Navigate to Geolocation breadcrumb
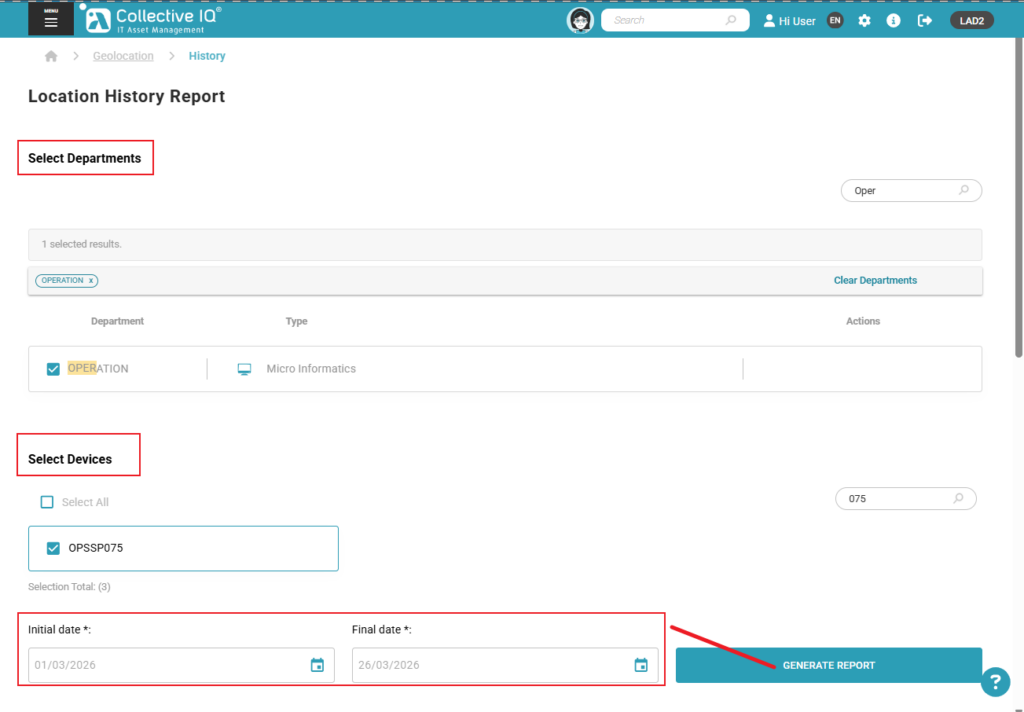1024x712 pixels. [123, 56]
